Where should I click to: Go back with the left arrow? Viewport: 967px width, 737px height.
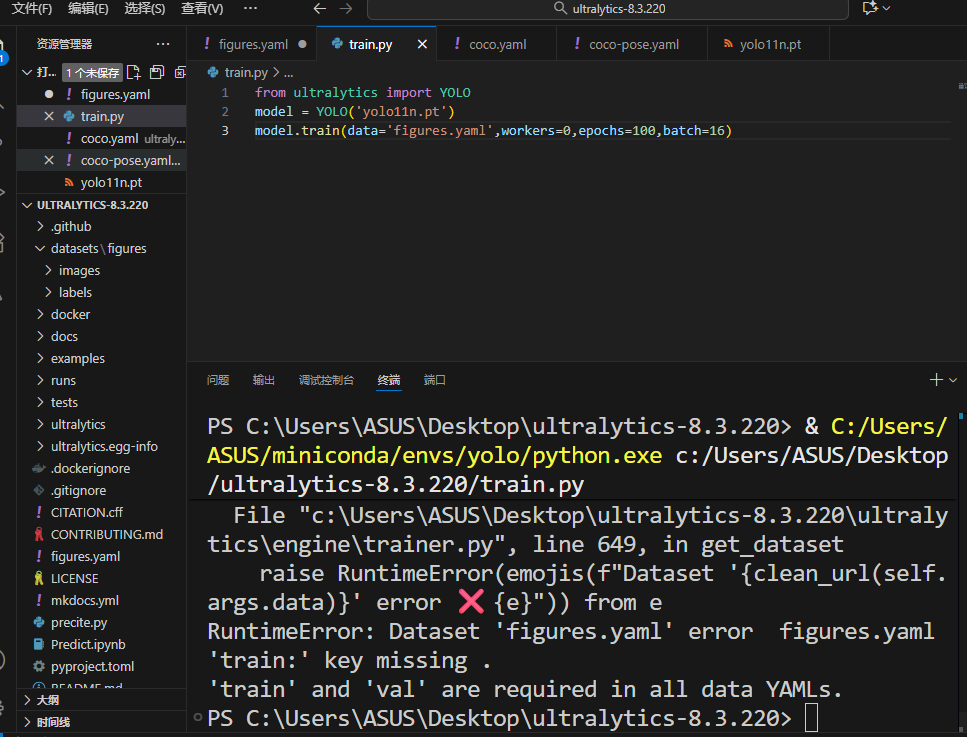319,9
